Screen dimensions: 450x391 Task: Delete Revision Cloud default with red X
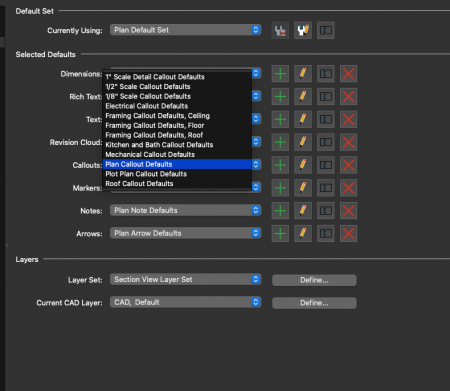[349, 142]
